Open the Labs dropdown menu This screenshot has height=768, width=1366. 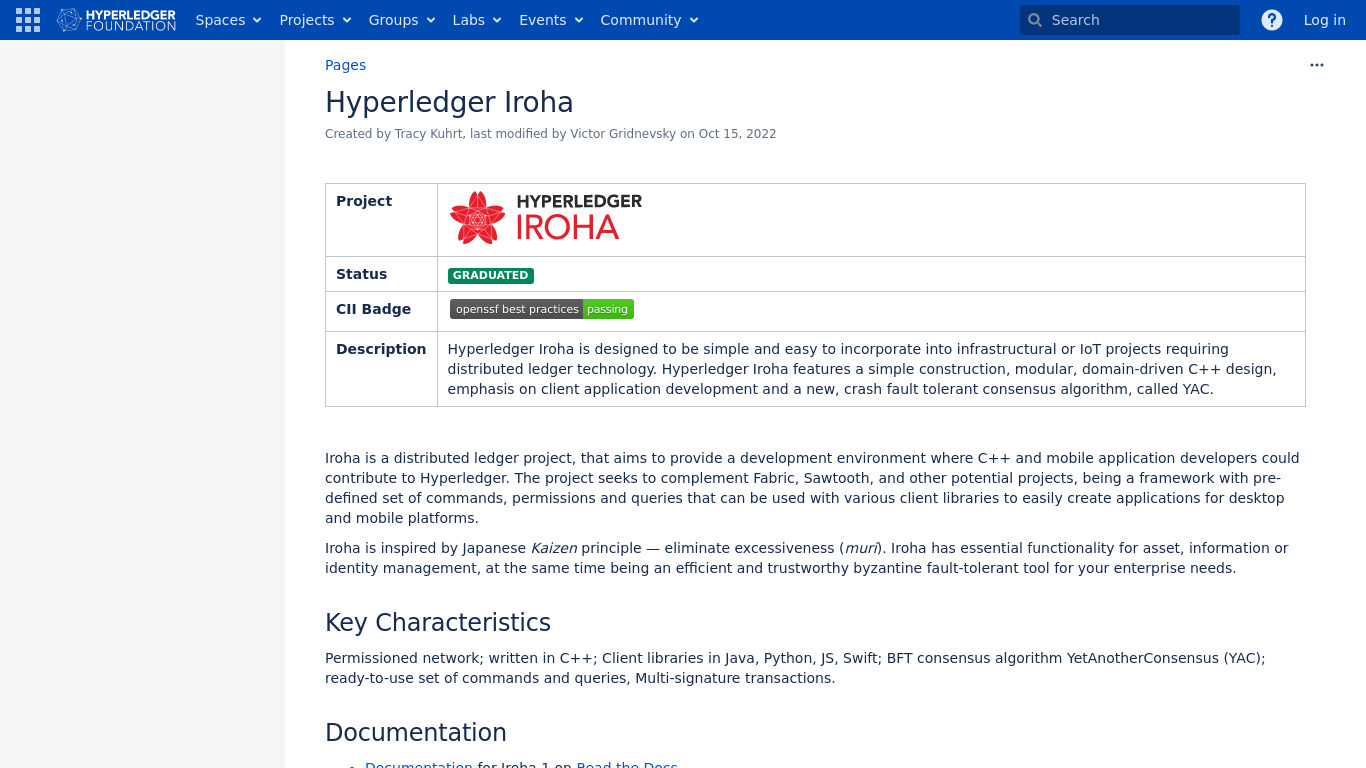pyautogui.click(x=477, y=20)
